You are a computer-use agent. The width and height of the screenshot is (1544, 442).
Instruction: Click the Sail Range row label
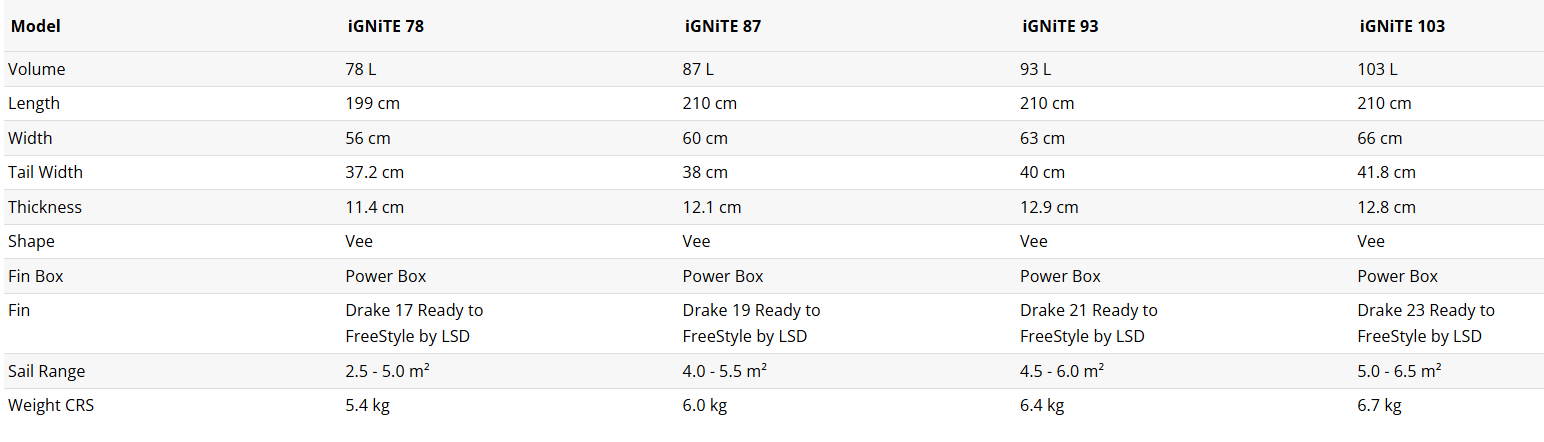click(47, 371)
